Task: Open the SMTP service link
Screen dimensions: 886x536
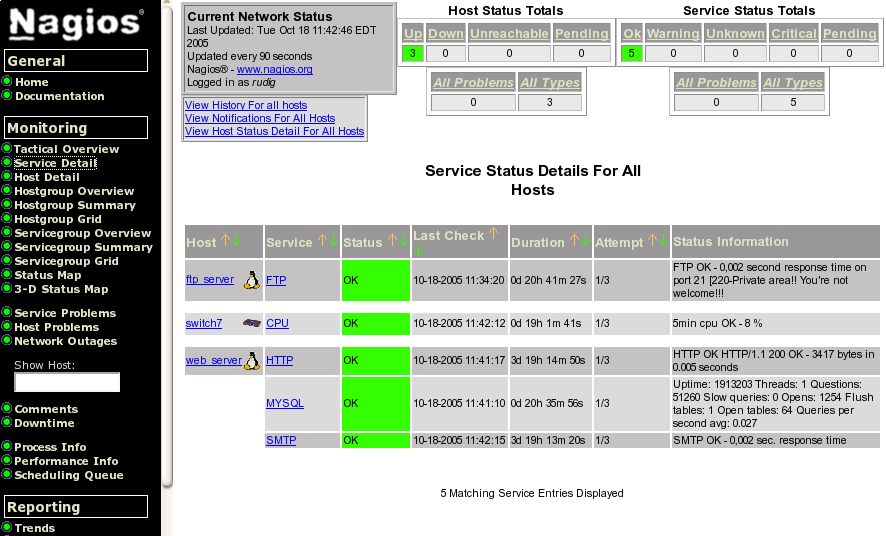Action: (x=281, y=440)
